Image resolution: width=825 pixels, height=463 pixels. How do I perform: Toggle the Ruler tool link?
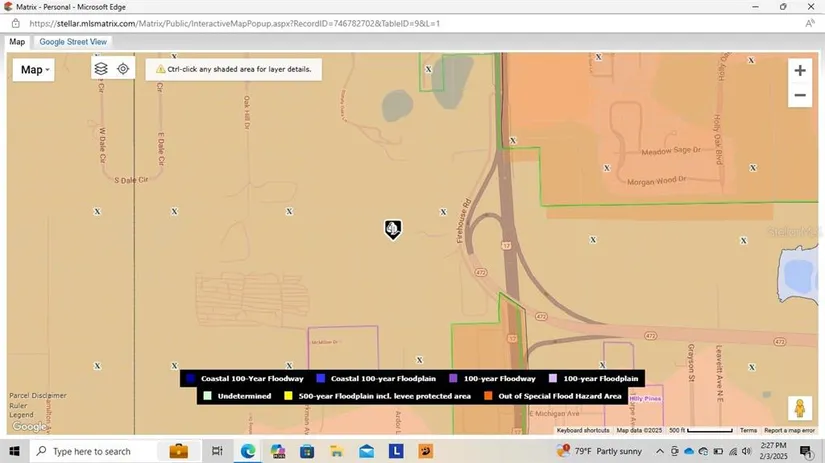18,406
